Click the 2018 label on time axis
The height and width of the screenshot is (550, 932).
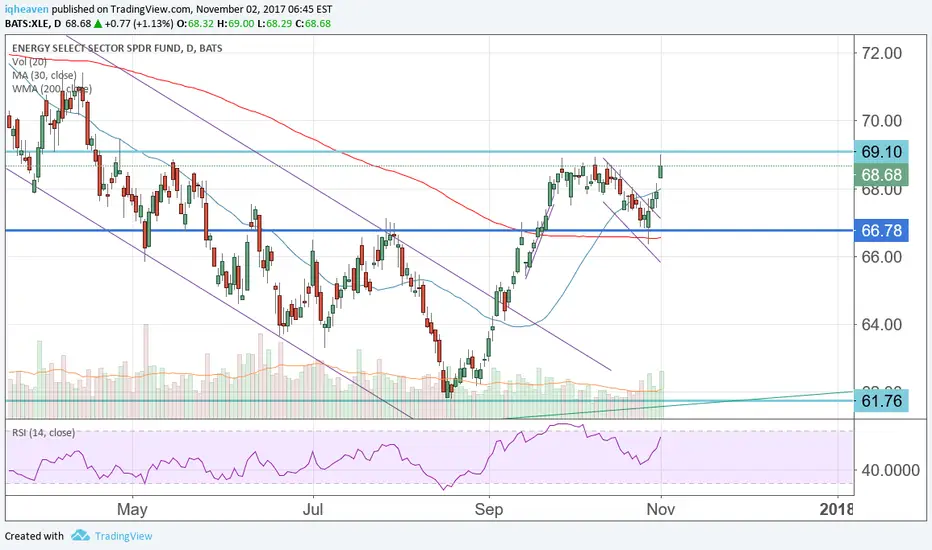[836, 510]
